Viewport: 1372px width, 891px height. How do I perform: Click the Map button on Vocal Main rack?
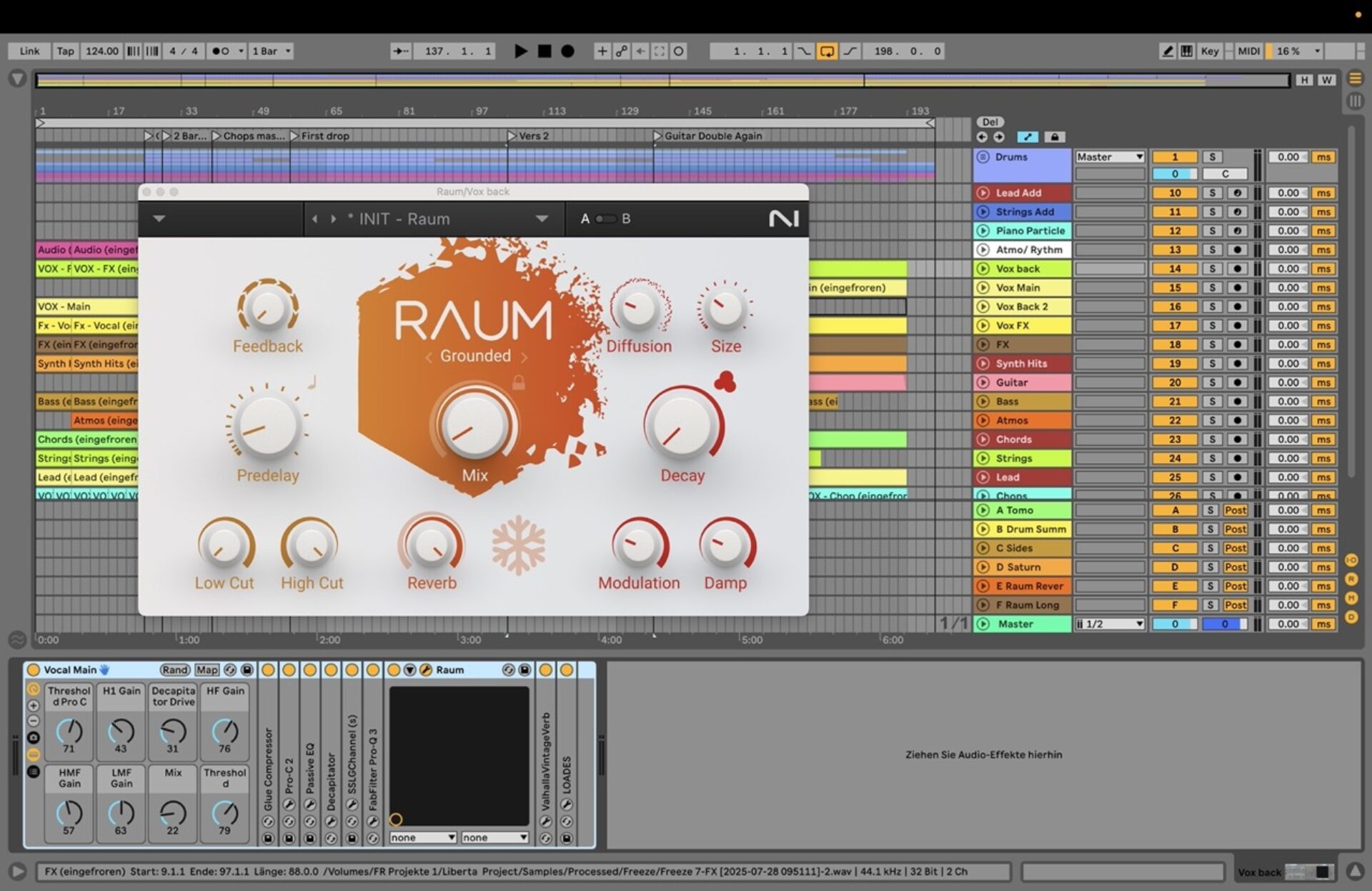click(x=207, y=670)
